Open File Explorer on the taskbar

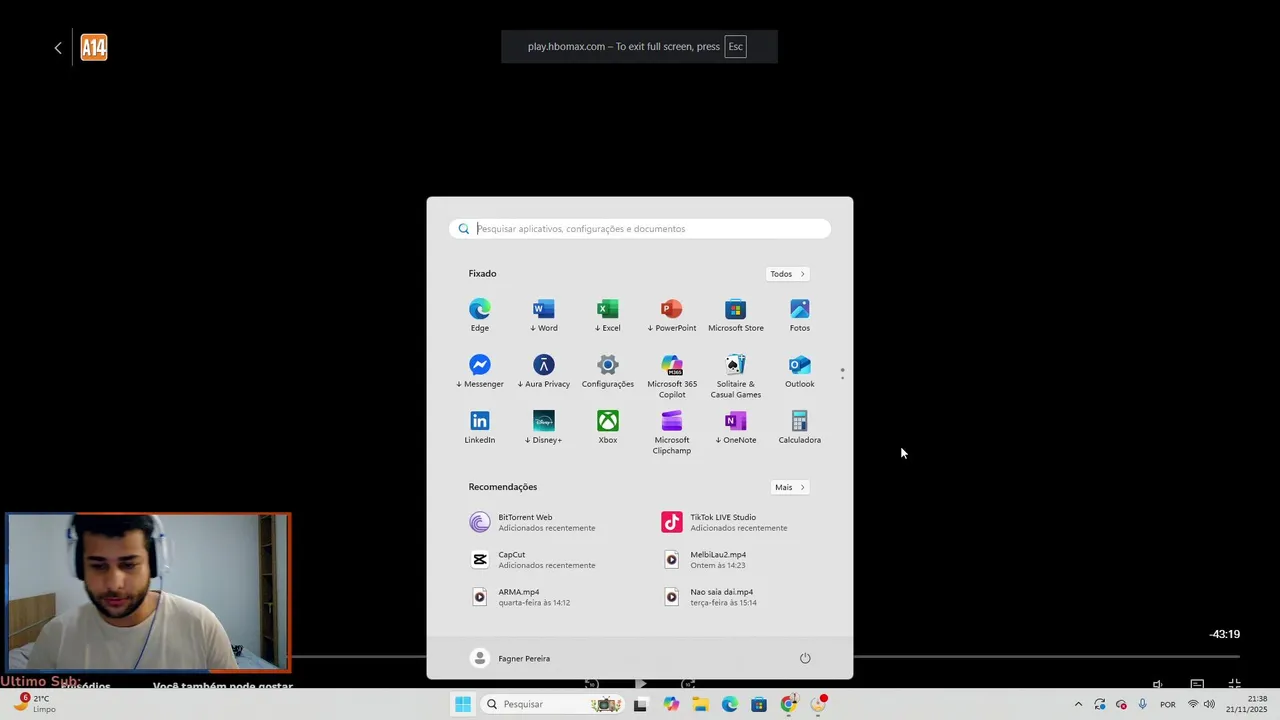pyautogui.click(x=700, y=704)
